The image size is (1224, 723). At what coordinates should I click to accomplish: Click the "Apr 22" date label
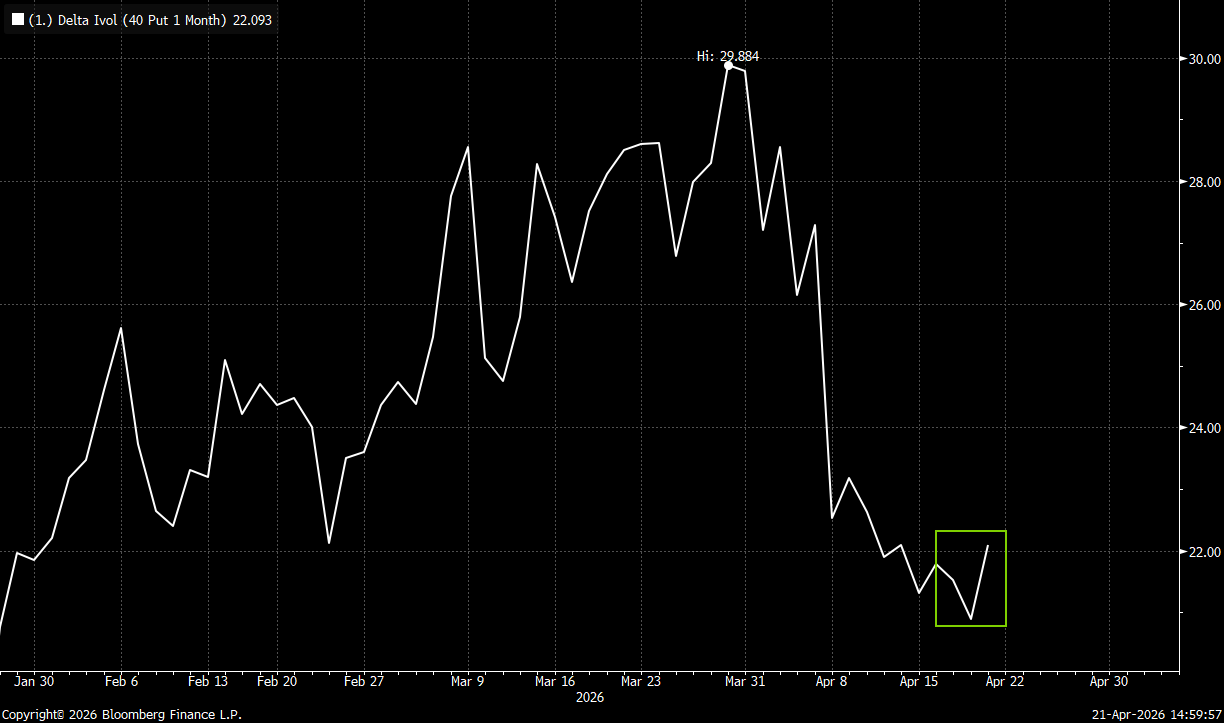[1005, 681]
